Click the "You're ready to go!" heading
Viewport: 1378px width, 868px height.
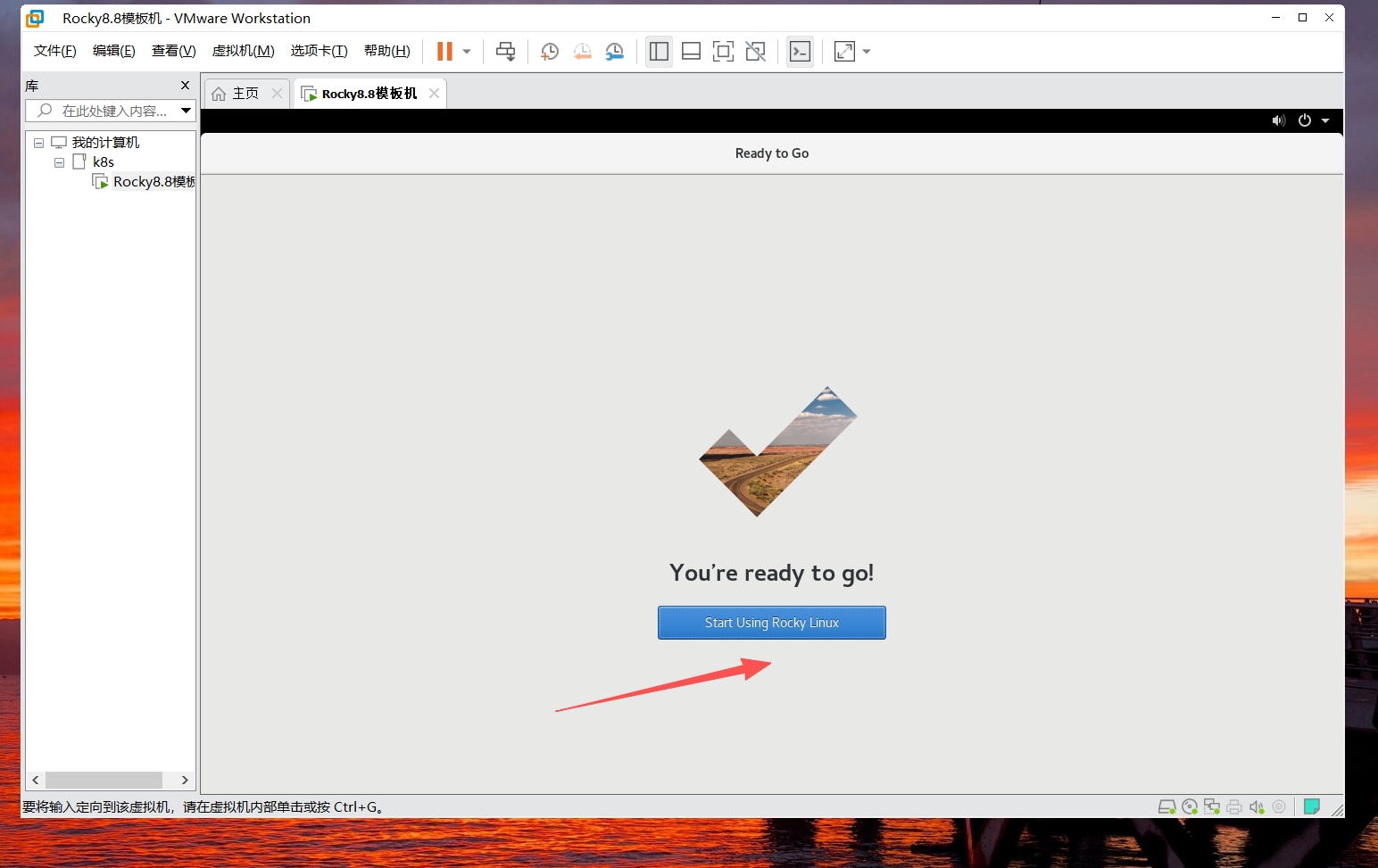coord(772,573)
